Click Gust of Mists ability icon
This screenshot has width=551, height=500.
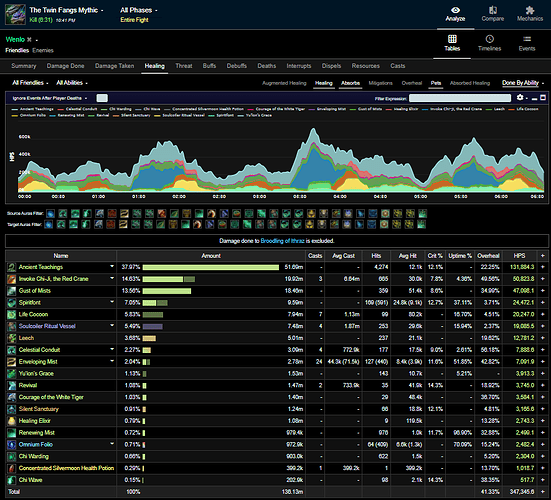pyautogui.click(x=12, y=291)
